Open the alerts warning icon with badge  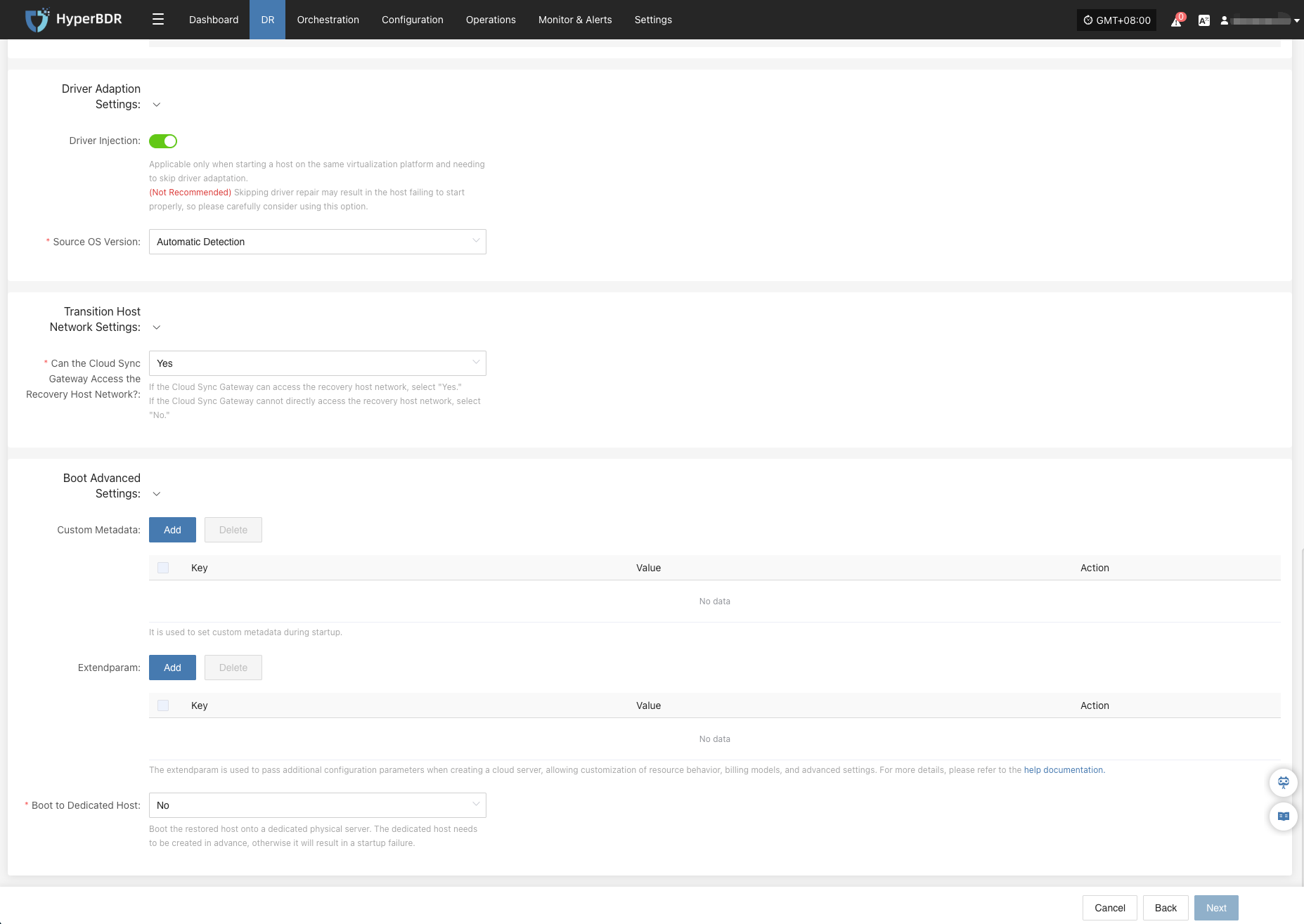pos(1176,20)
